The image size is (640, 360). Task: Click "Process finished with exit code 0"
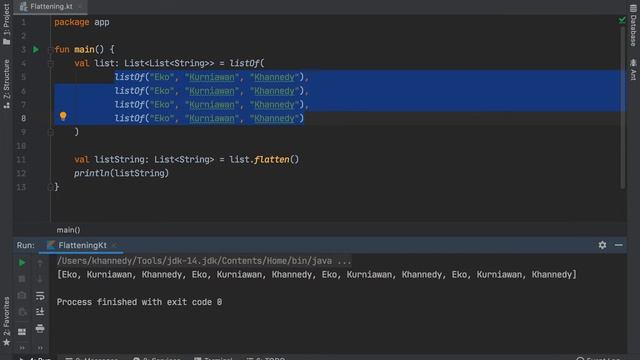139,302
